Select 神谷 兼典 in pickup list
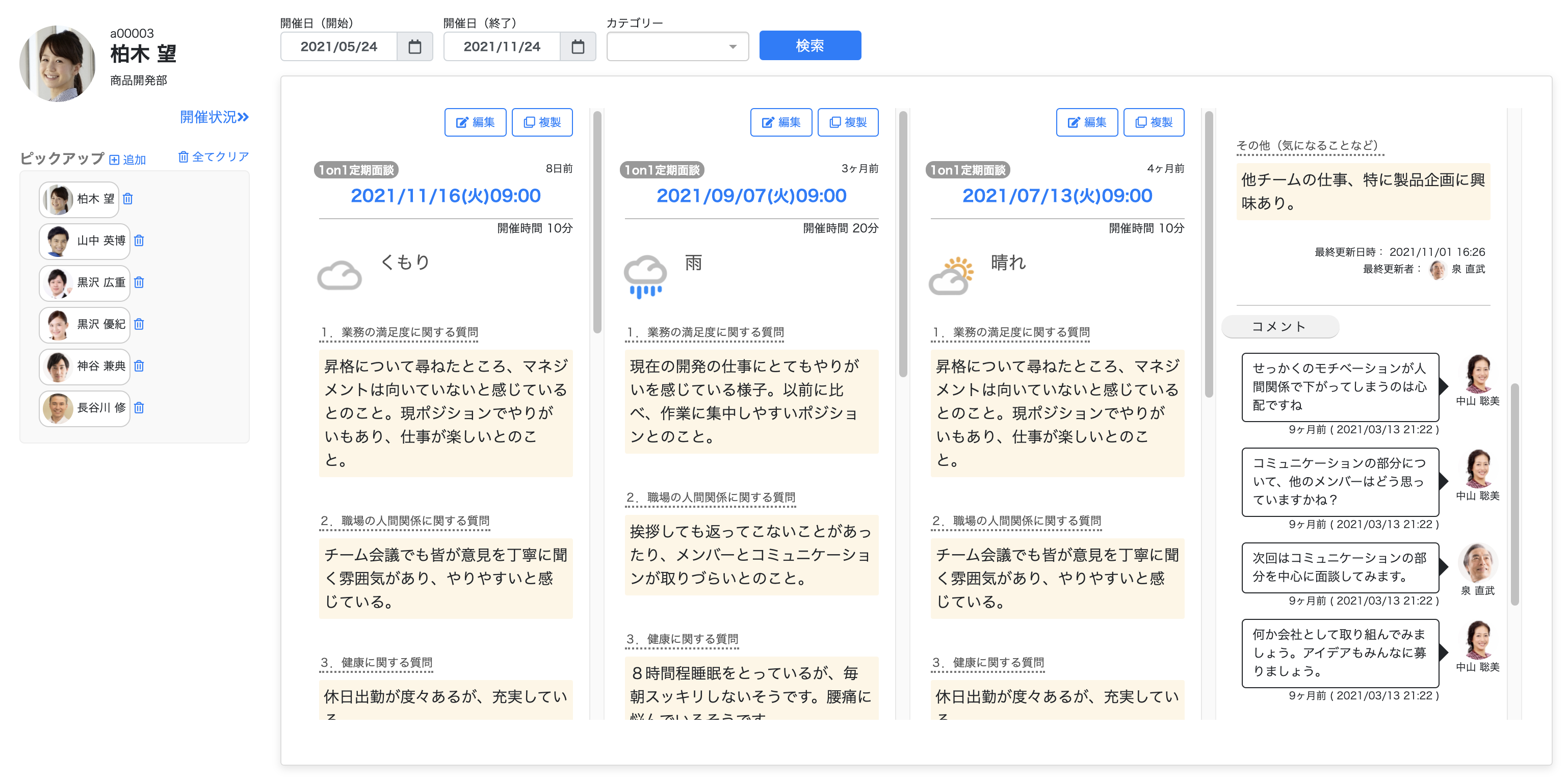This screenshot has width=1568, height=782. [x=85, y=367]
